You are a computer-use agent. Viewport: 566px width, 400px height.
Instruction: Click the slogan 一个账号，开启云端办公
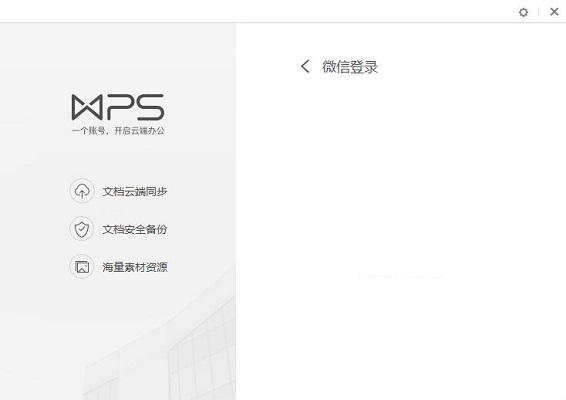coord(118,131)
